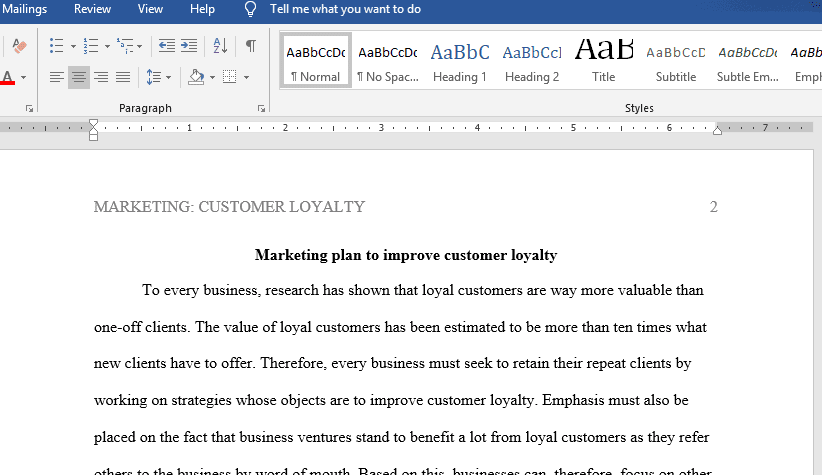Viewport: 822px width, 475px height.
Task: Apply paragraph shading fill
Action: [x=196, y=78]
